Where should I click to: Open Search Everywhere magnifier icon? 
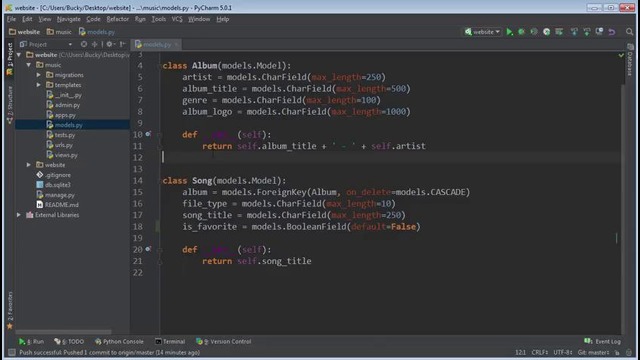pyautogui.click(x=629, y=32)
